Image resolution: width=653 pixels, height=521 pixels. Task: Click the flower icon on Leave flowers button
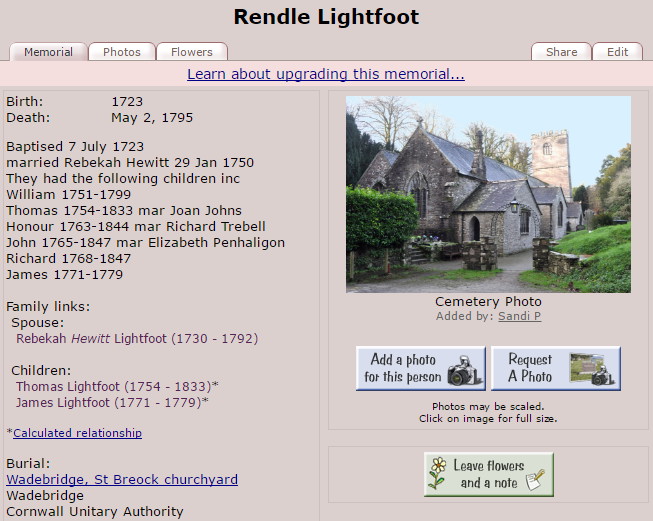(437, 474)
